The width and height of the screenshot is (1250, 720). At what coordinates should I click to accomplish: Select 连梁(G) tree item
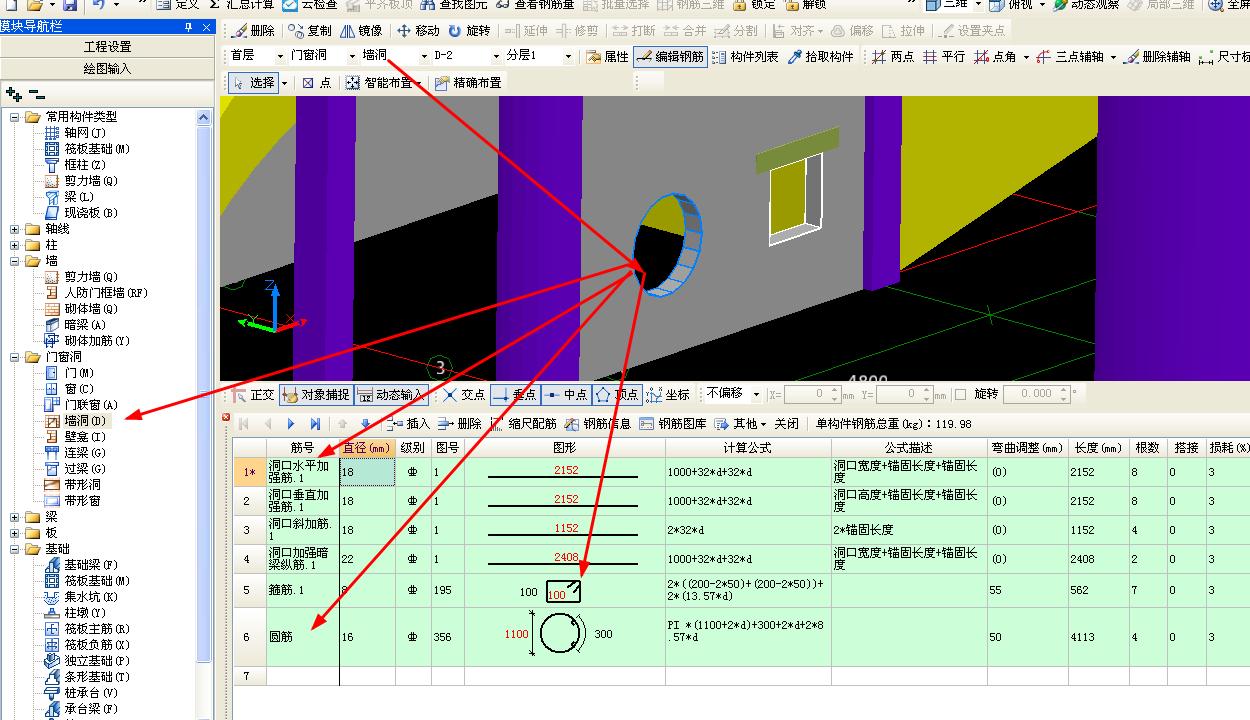[85, 453]
